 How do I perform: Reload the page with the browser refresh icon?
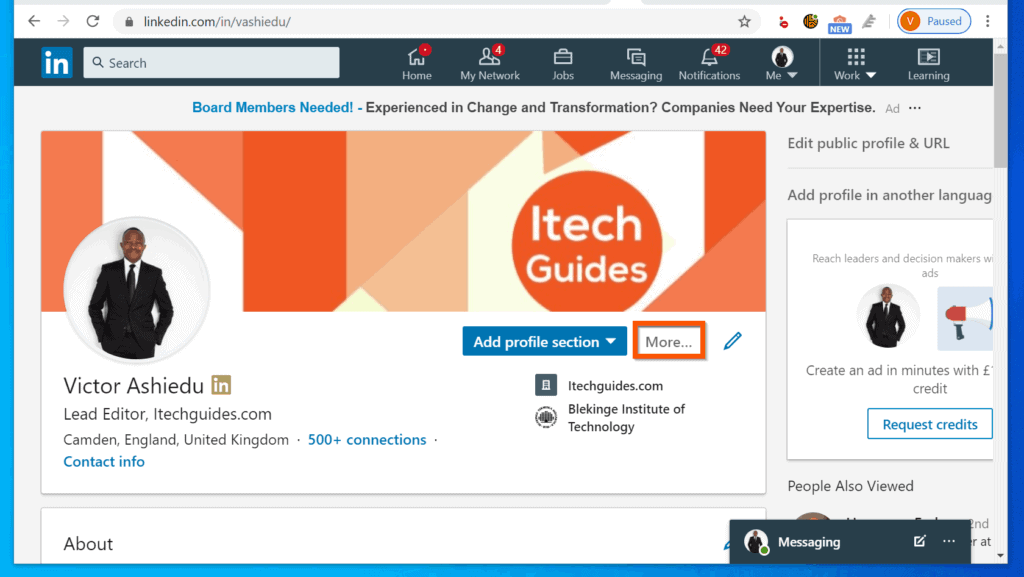coord(92,20)
